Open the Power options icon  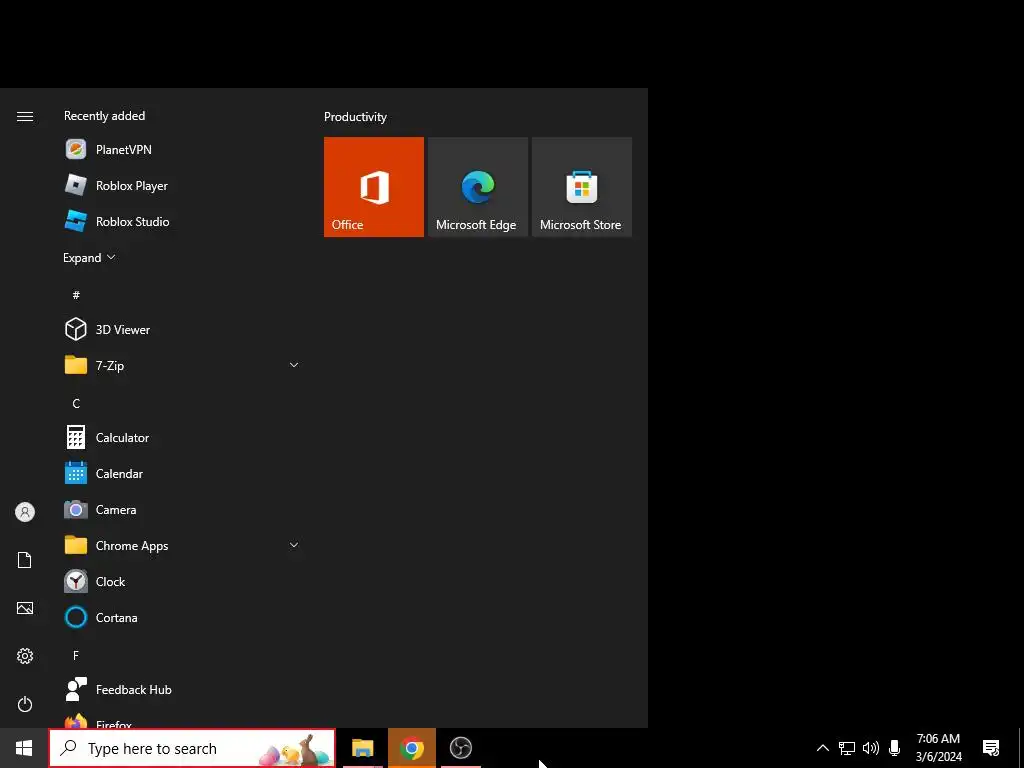point(25,704)
